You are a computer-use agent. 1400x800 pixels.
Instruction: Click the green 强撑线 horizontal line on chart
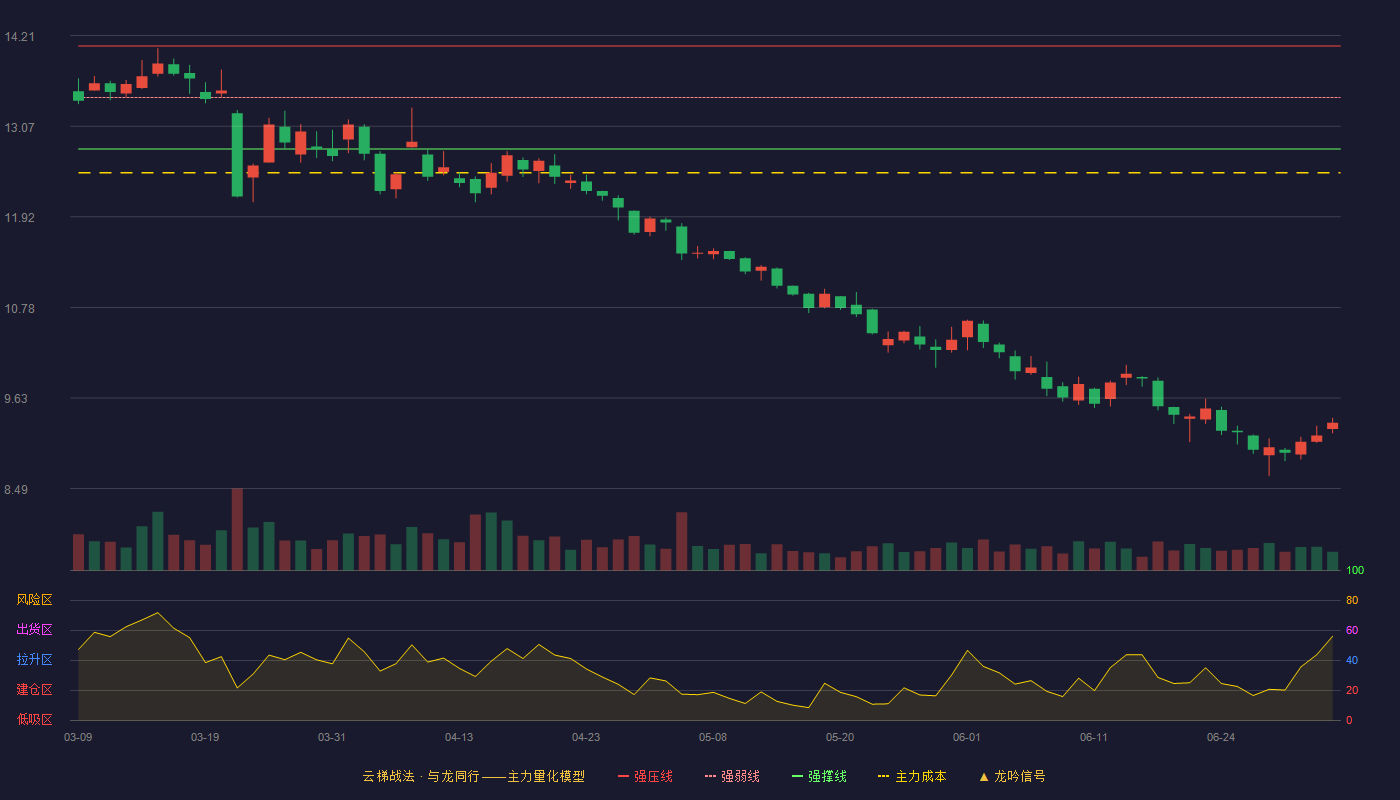pyautogui.click(x=709, y=149)
